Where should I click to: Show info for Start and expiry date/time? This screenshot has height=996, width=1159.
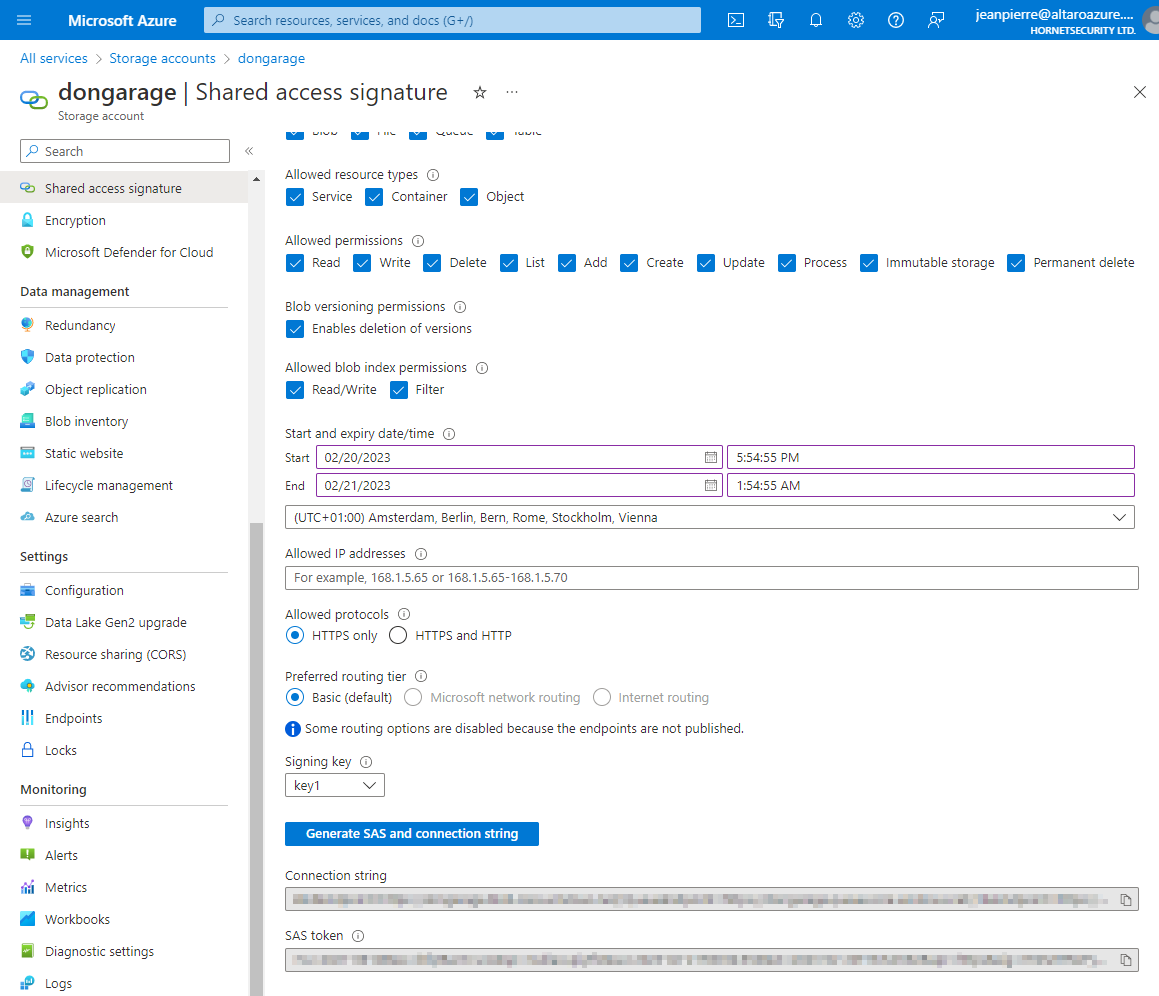pos(449,434)
